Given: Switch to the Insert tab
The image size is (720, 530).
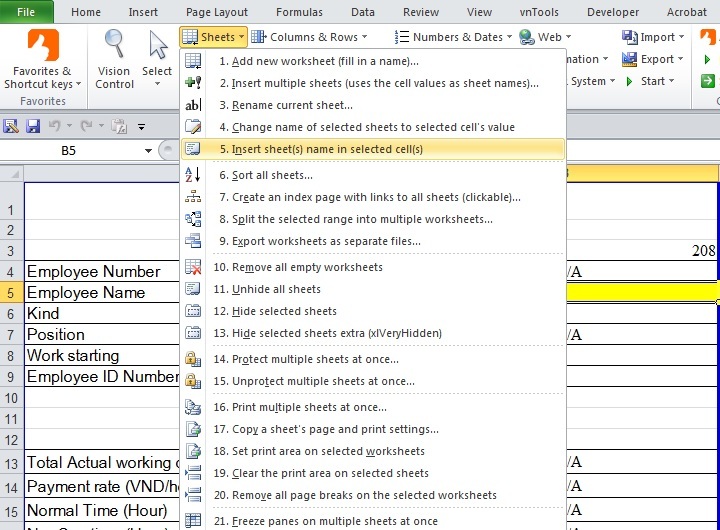Looking at the screenshot, I should pos(143,12).
